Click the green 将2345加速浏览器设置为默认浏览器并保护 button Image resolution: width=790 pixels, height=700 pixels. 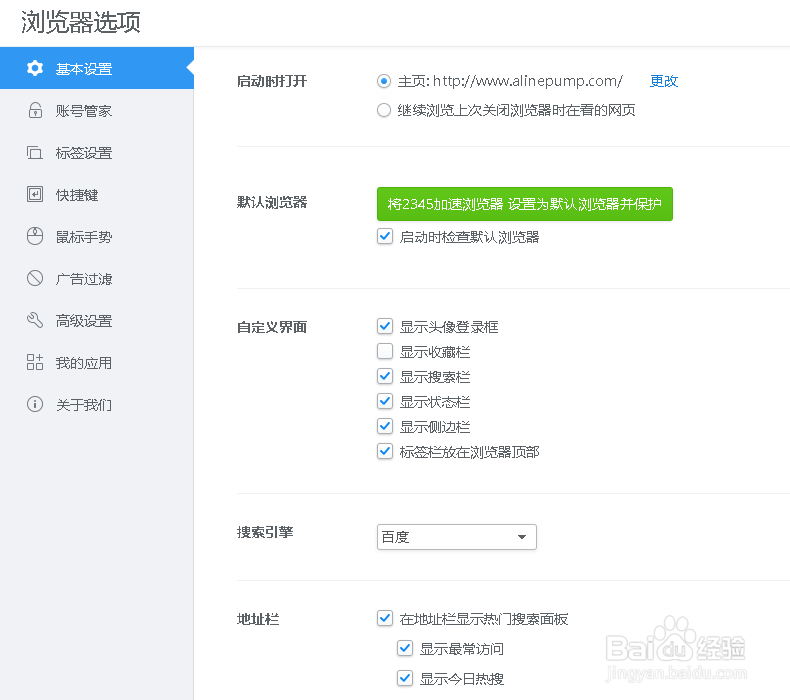524,204
